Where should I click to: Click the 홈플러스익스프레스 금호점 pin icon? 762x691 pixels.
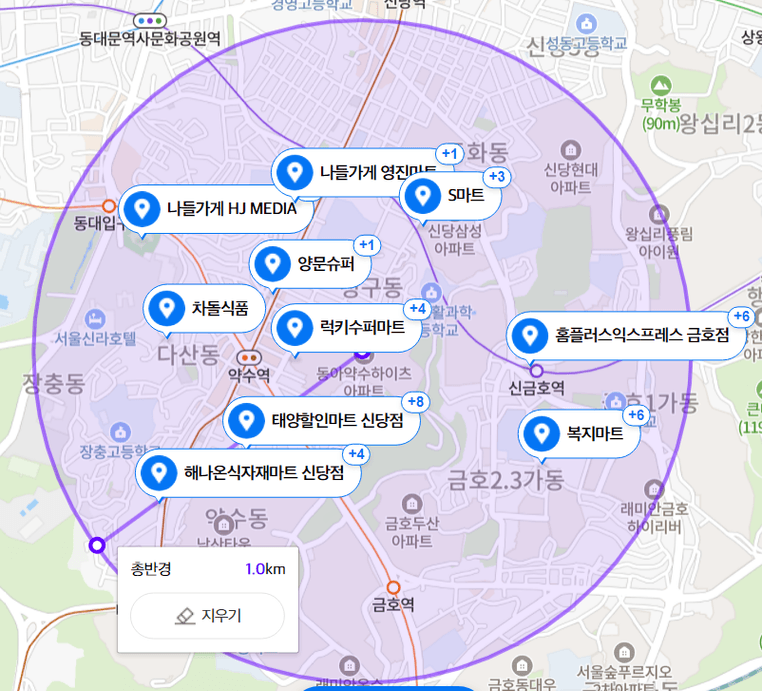point(530,335)
